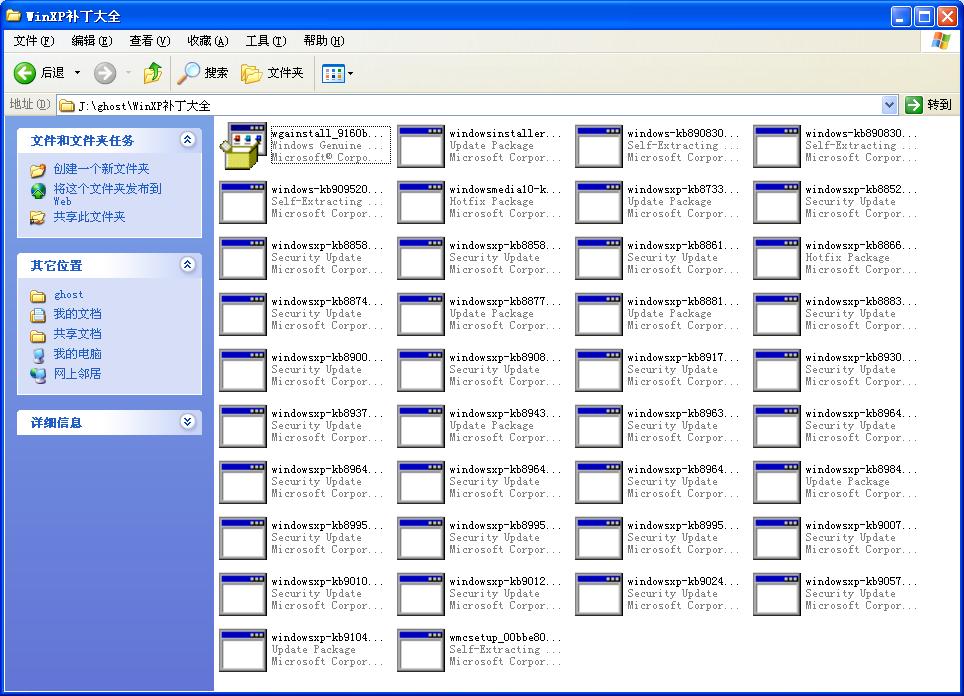The width and height of the screenshot is (964, 696).
Task: Select the windowsinstaller file icon
Action: click(421, 146)
